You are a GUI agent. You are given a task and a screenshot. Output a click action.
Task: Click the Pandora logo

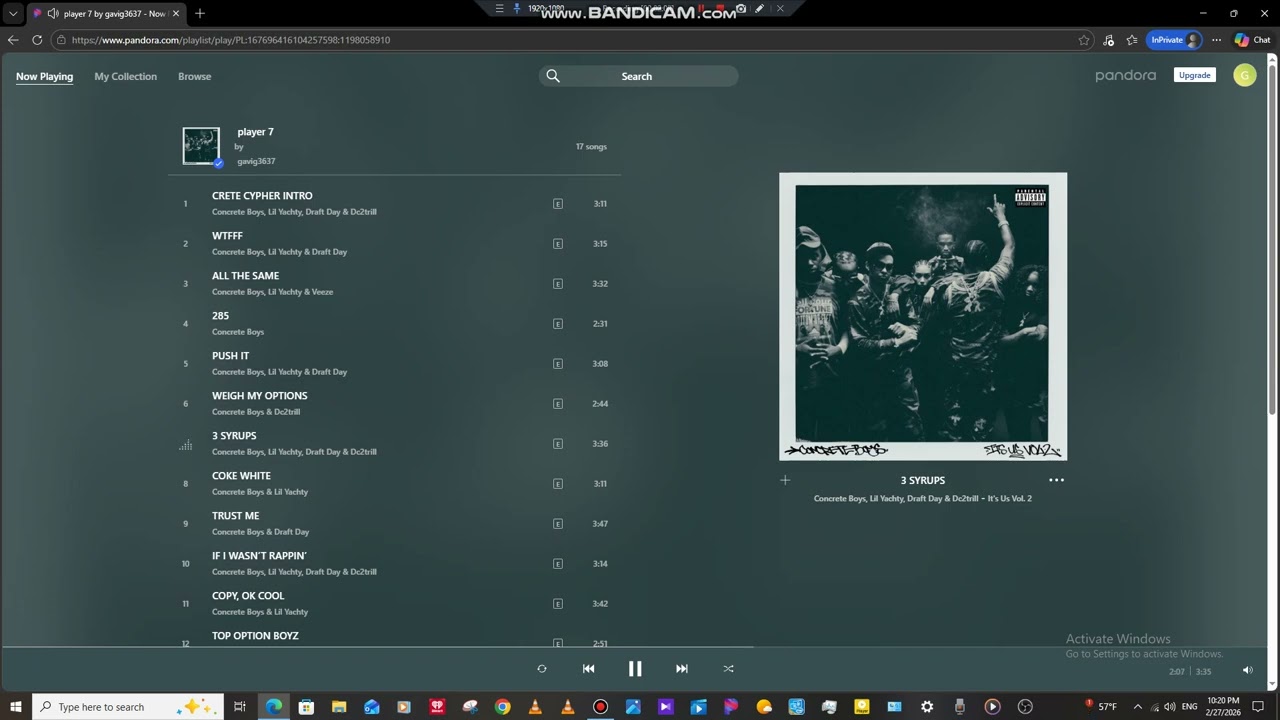[1125, 76]
